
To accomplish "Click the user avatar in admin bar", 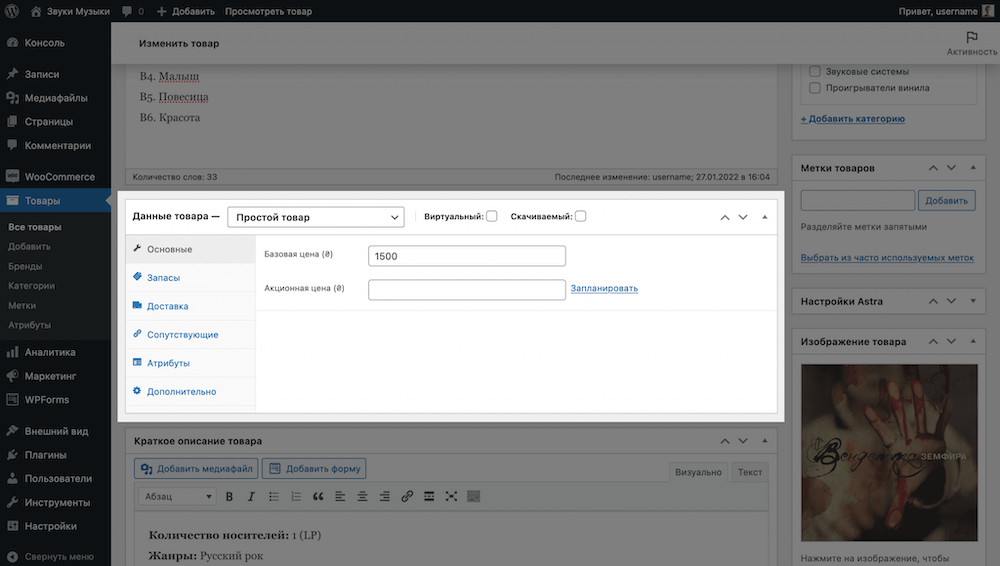I will tap(989, 11).
